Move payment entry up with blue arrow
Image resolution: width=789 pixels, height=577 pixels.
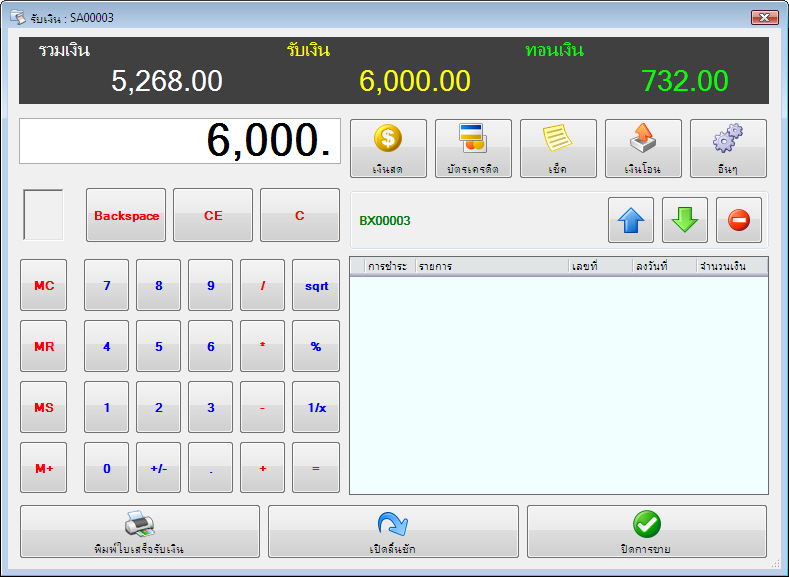click(x=631, y=220)
